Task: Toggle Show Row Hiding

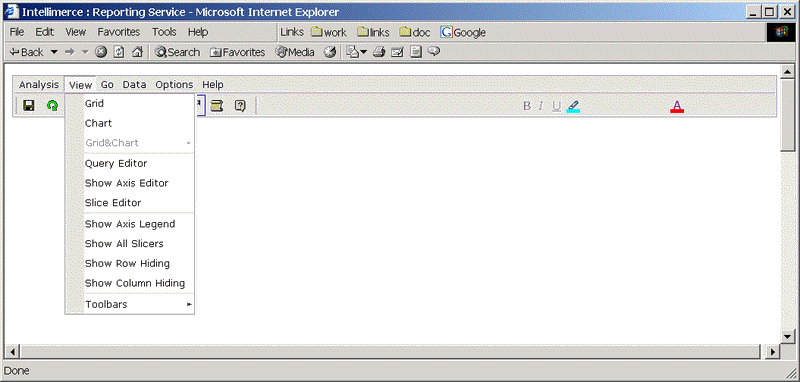Action: pyautogui.click(x=130, y=264)
